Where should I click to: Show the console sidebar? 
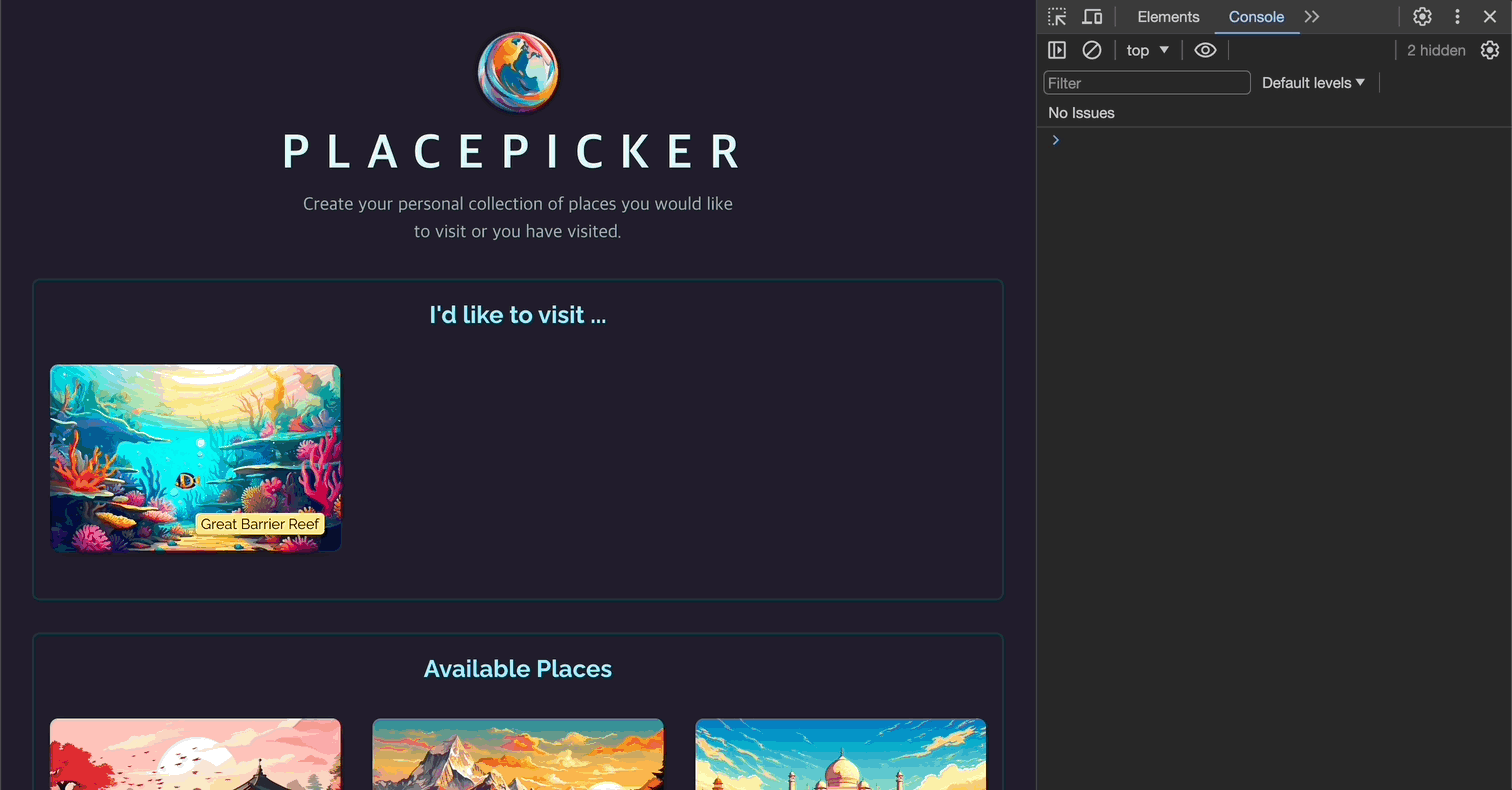tap(1057, 50)
